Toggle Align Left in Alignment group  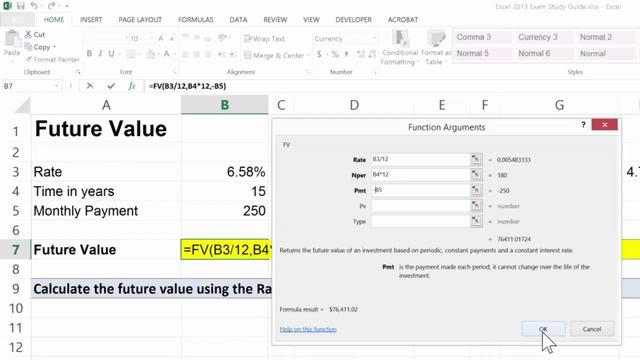185,54
